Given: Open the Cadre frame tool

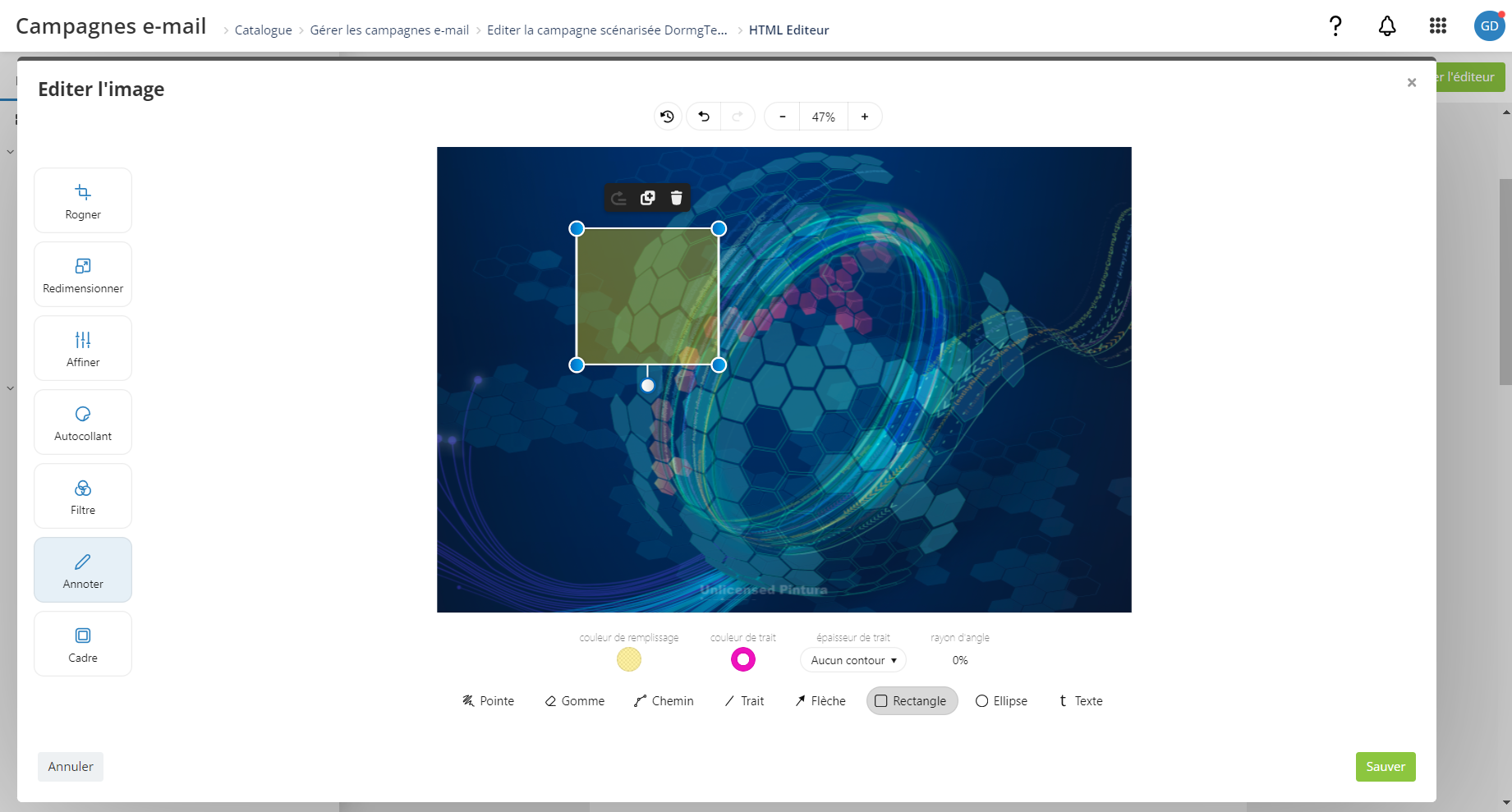Looking at the screenshot, I should coord(83,644).
